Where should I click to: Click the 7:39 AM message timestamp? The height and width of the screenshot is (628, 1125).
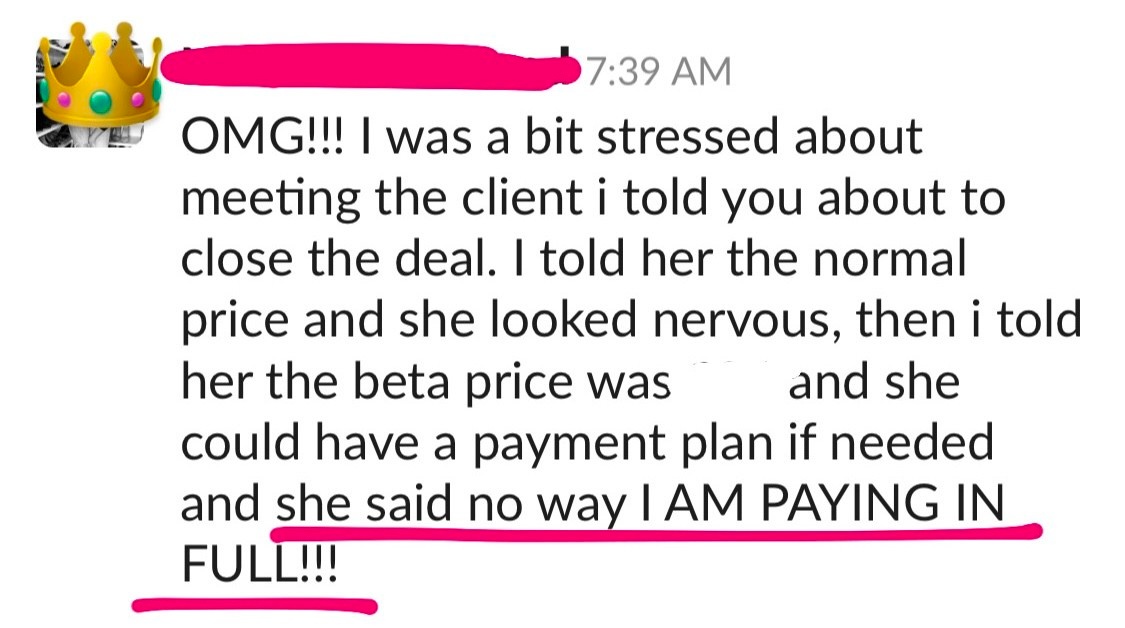click(659, 72)
